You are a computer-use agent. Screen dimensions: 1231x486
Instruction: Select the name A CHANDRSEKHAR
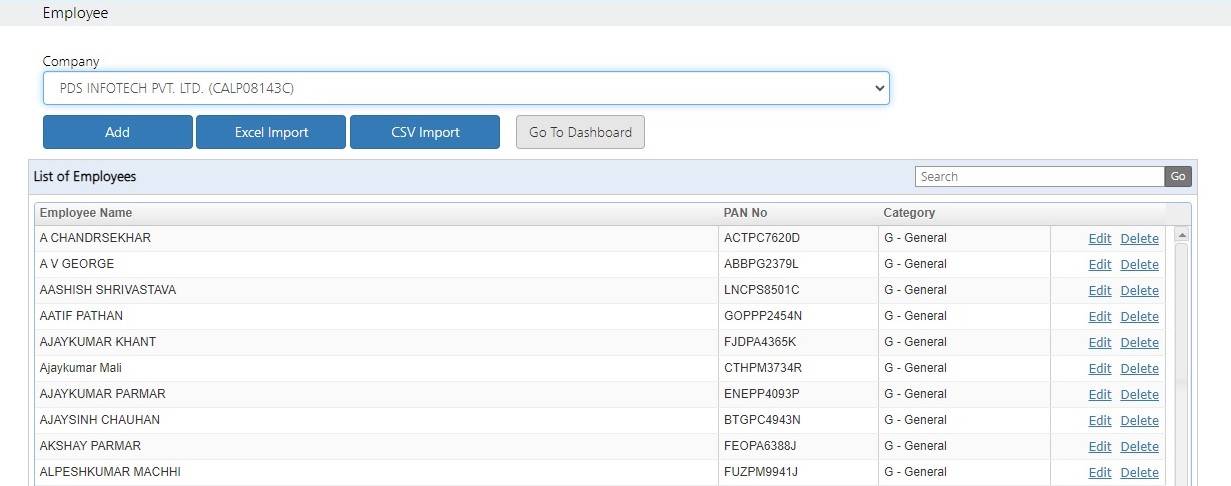tap(96, 238)
